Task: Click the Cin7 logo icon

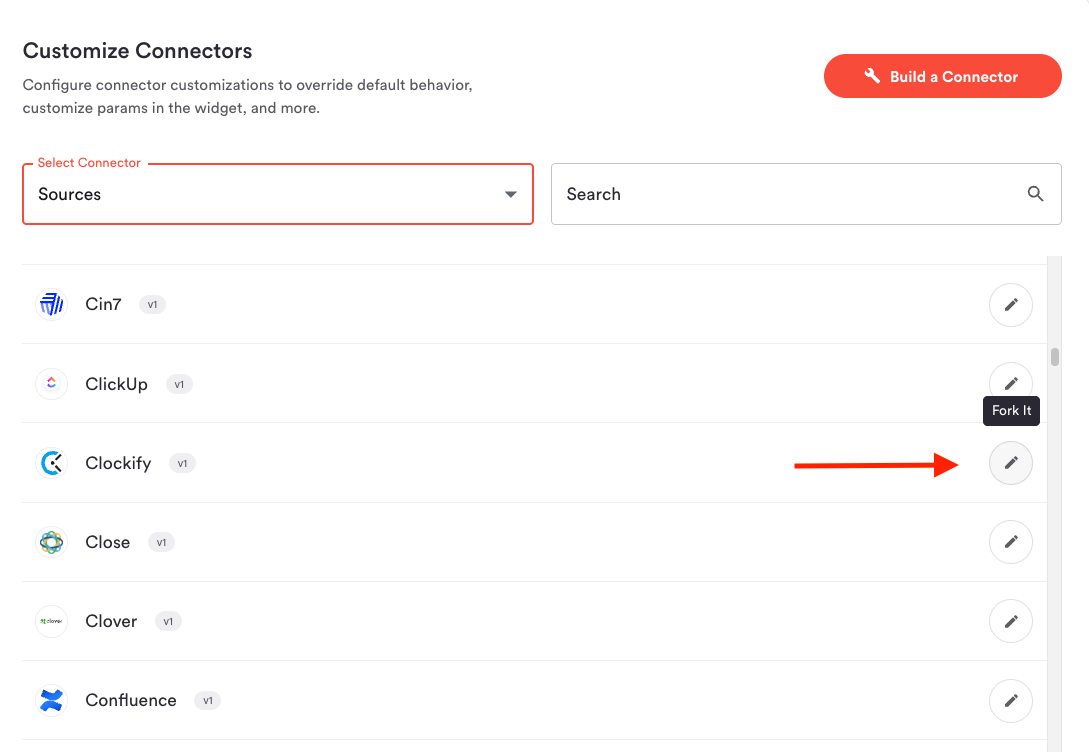Action: (x=51, y=304)
